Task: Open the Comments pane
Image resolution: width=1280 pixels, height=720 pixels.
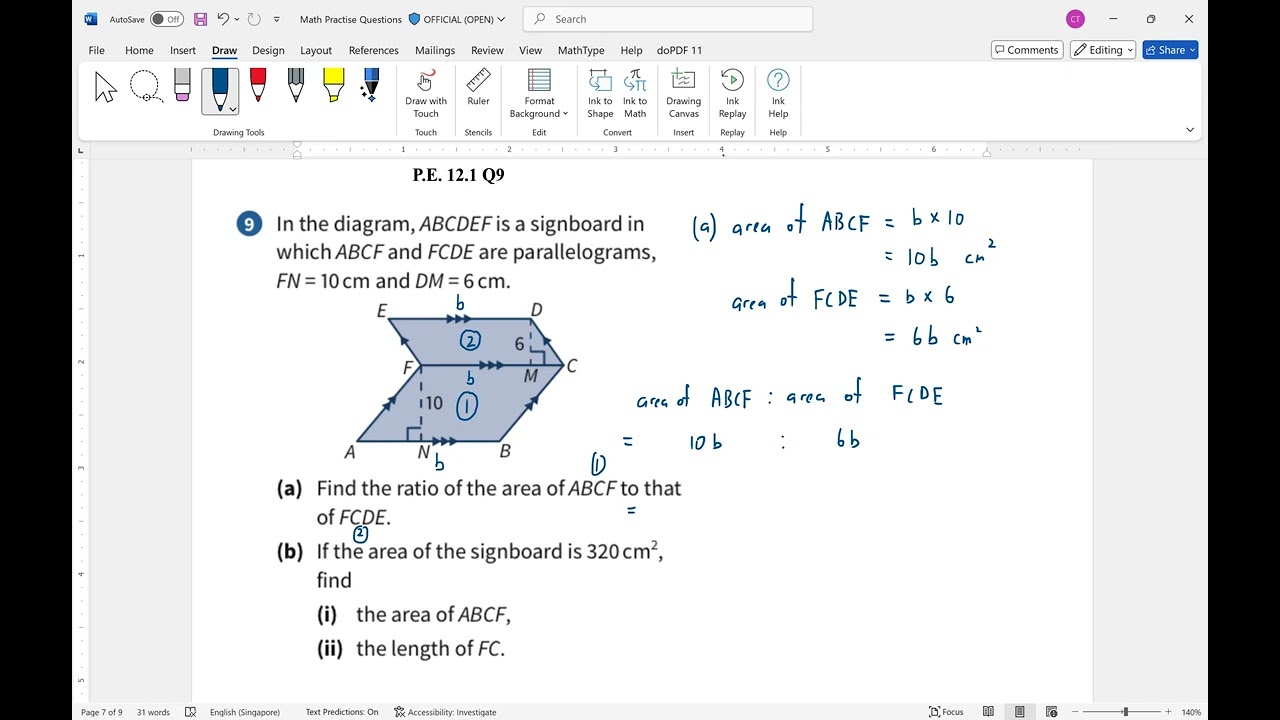Action: click(1027, 50)
